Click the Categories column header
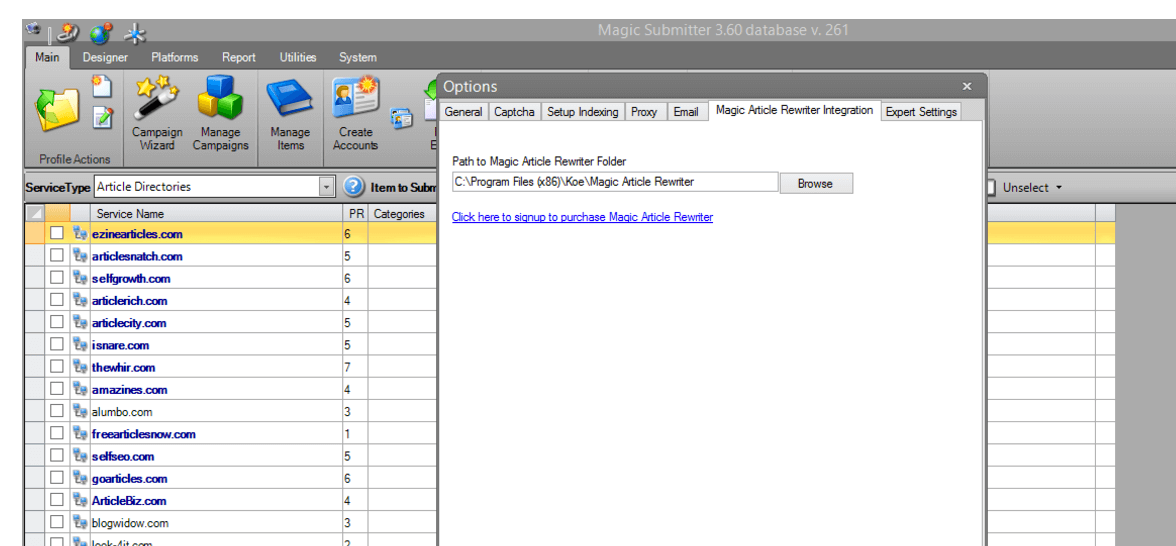 pyautogui.click(x=402, y=214)
